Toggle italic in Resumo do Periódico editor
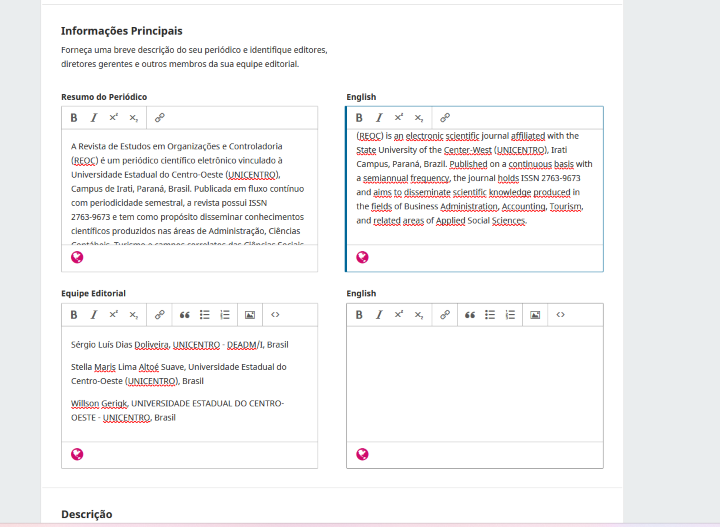 pos(94,118)
